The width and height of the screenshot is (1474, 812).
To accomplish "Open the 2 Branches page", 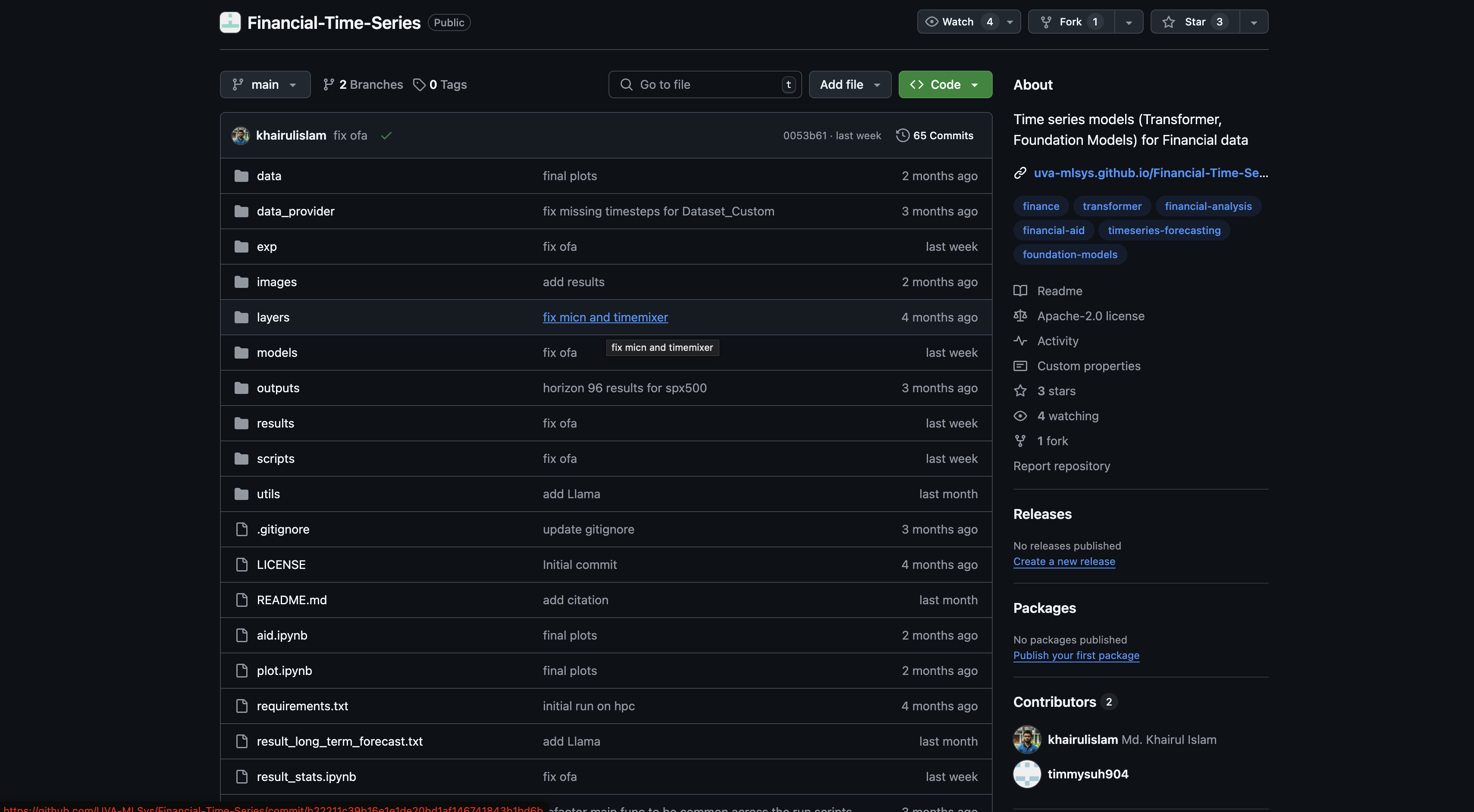I will click(364, 84).
